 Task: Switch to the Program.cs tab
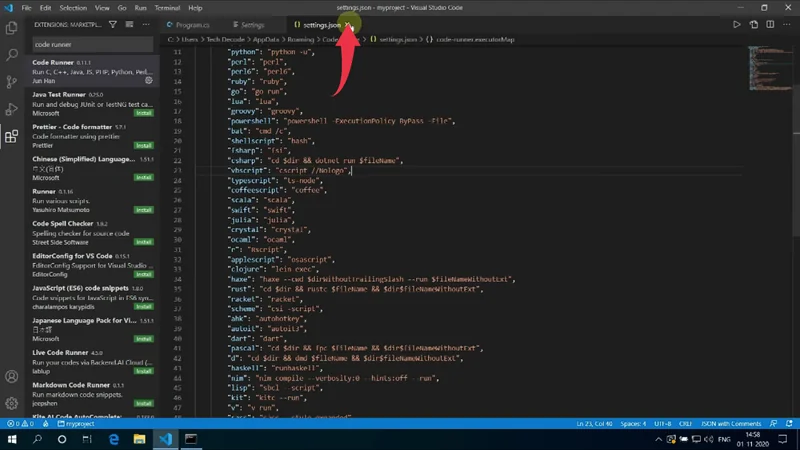tap(192, 24)
